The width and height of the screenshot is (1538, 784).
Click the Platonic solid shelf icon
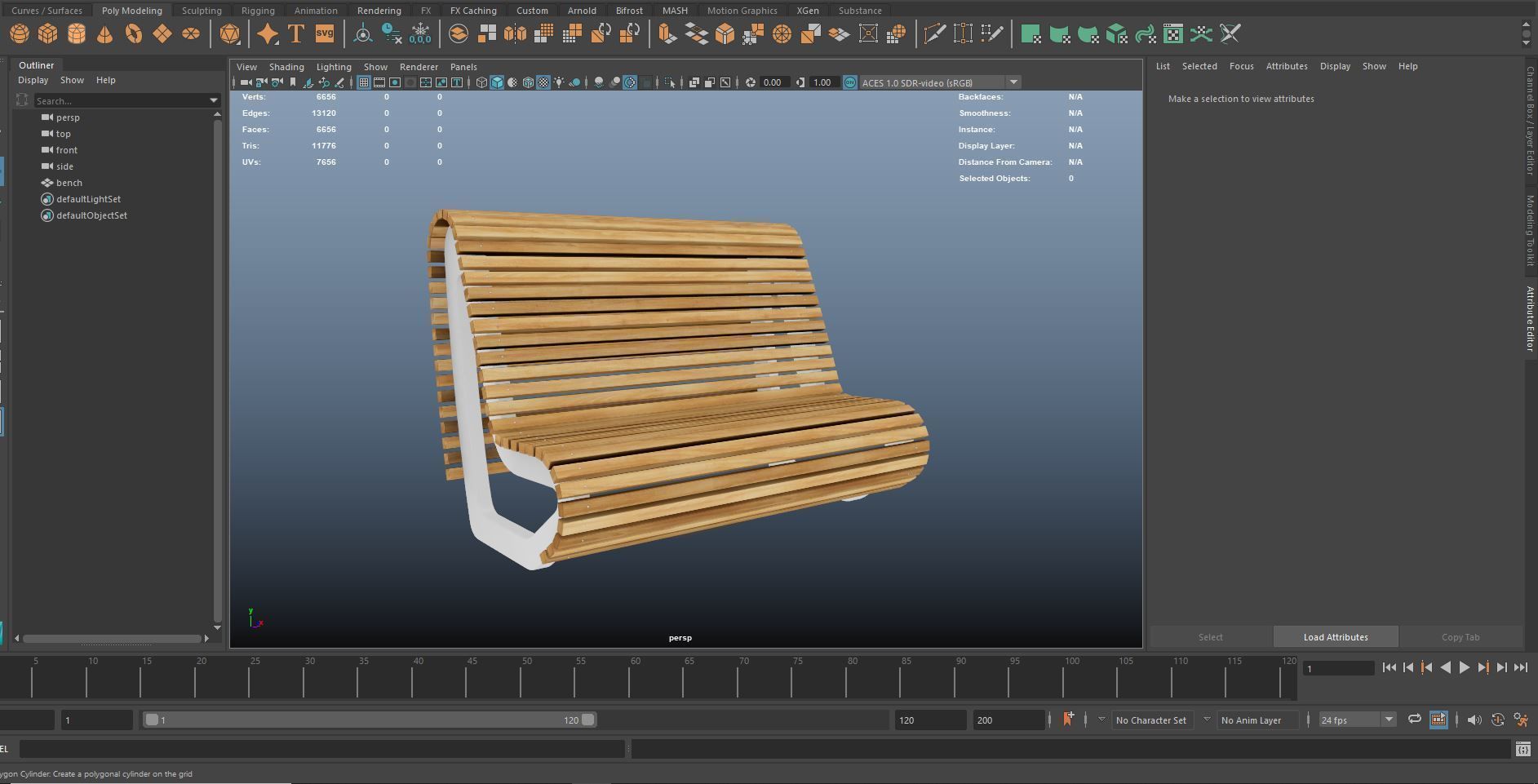click(x=230, y=33)
